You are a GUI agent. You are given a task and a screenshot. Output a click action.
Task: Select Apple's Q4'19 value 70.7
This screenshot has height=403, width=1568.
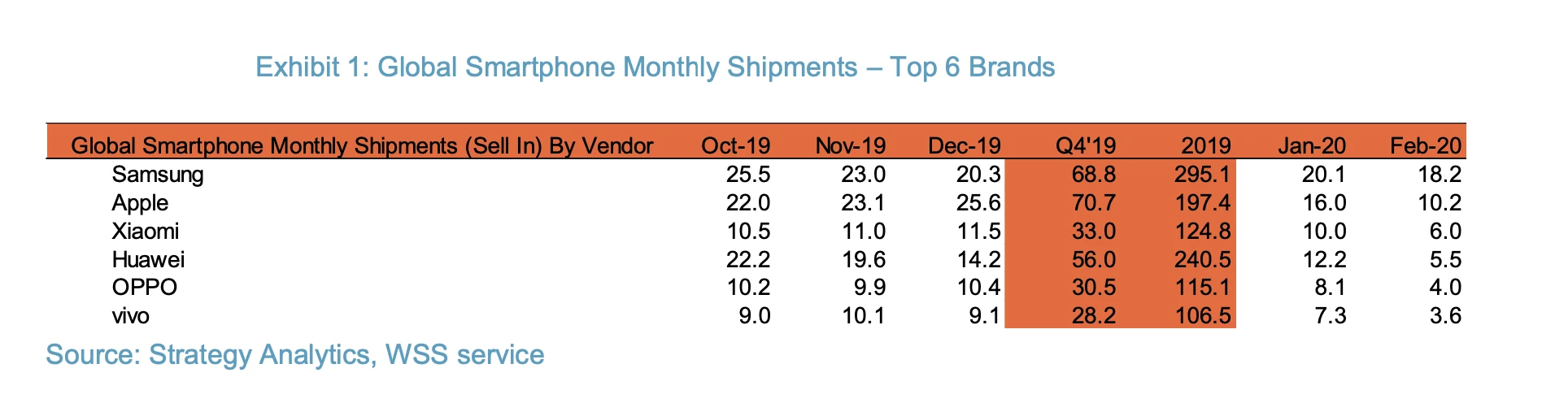1094,203
